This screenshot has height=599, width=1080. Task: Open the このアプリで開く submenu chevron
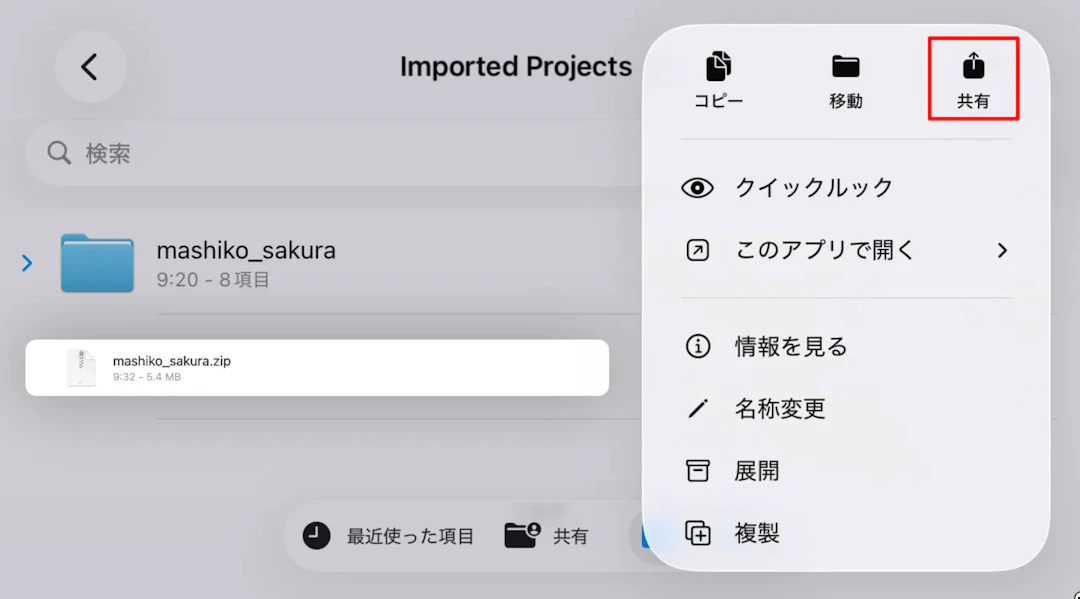[x=1002, y=250]
